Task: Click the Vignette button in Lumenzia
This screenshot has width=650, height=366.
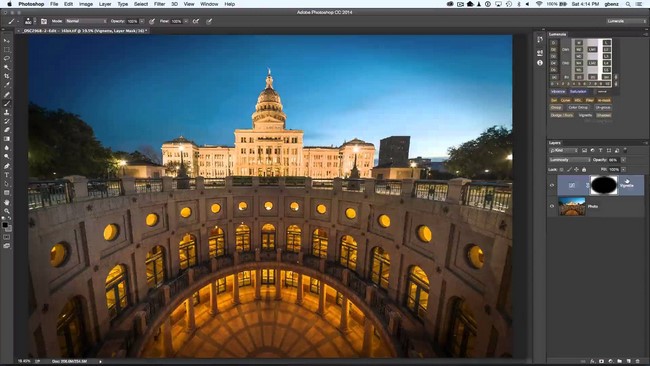Action: [585, 115]
